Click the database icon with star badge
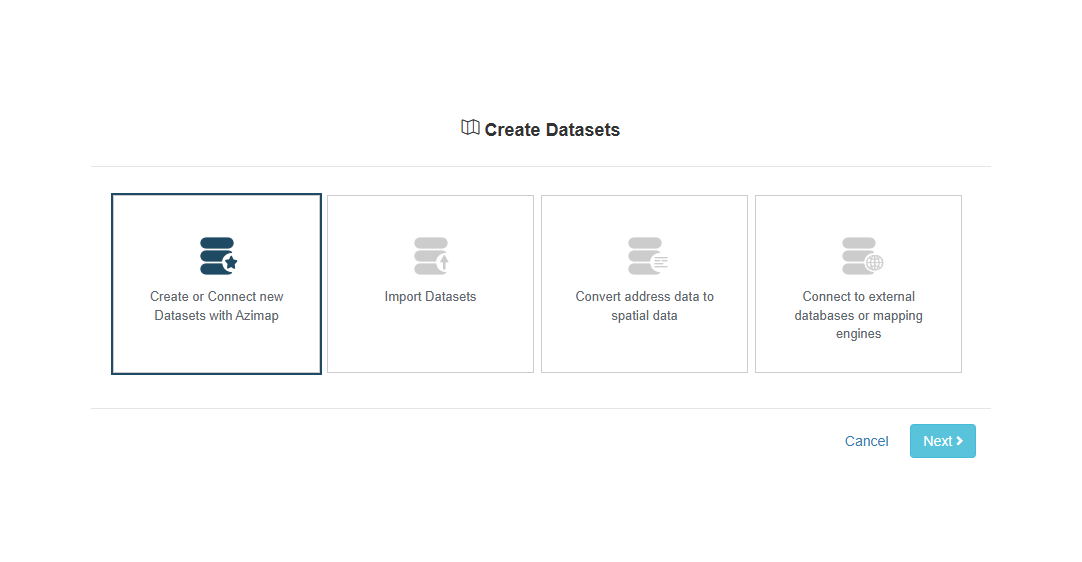This screenshot has width=1082, height=562. 219,256
